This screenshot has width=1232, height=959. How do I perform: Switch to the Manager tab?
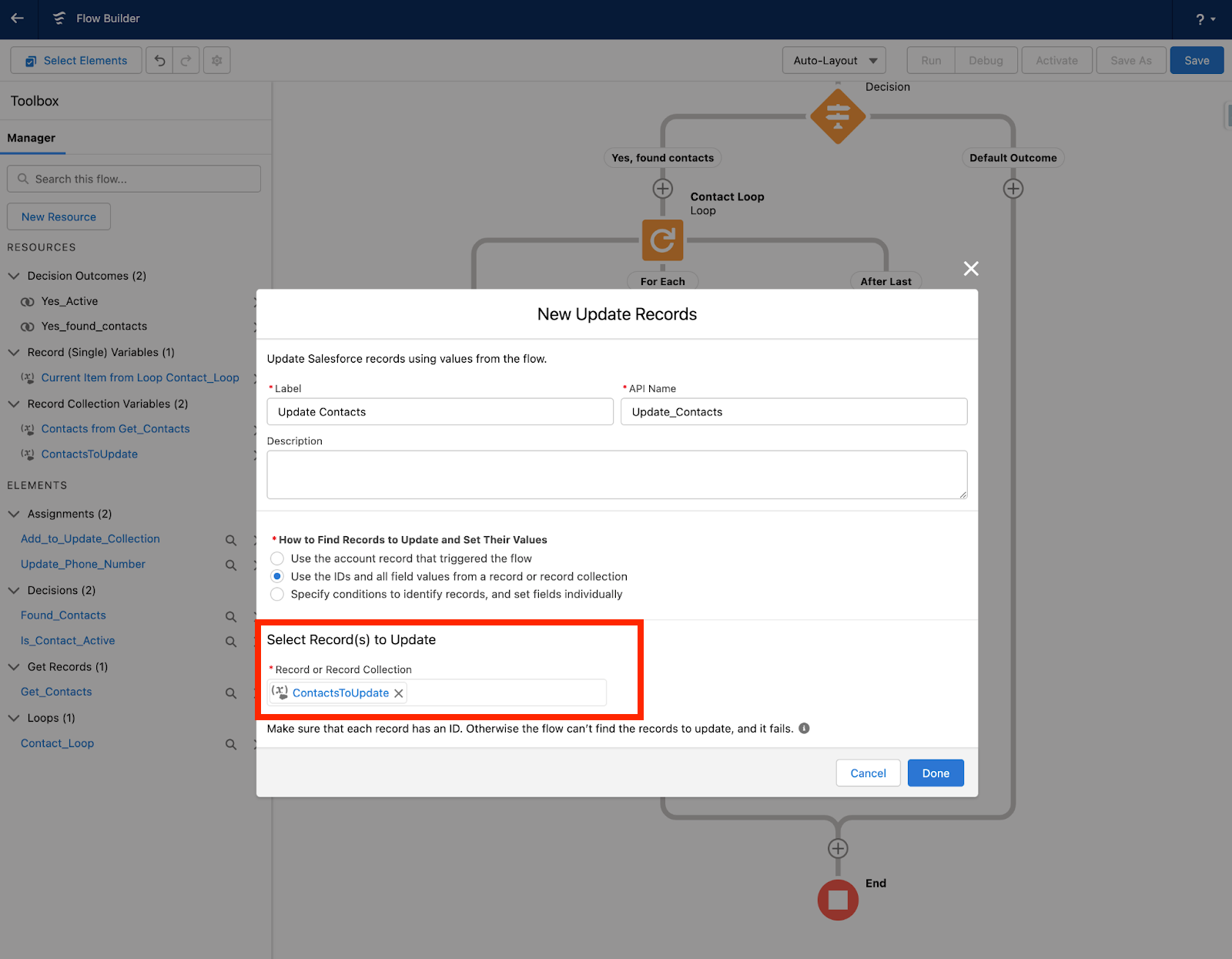coord(32,137)
